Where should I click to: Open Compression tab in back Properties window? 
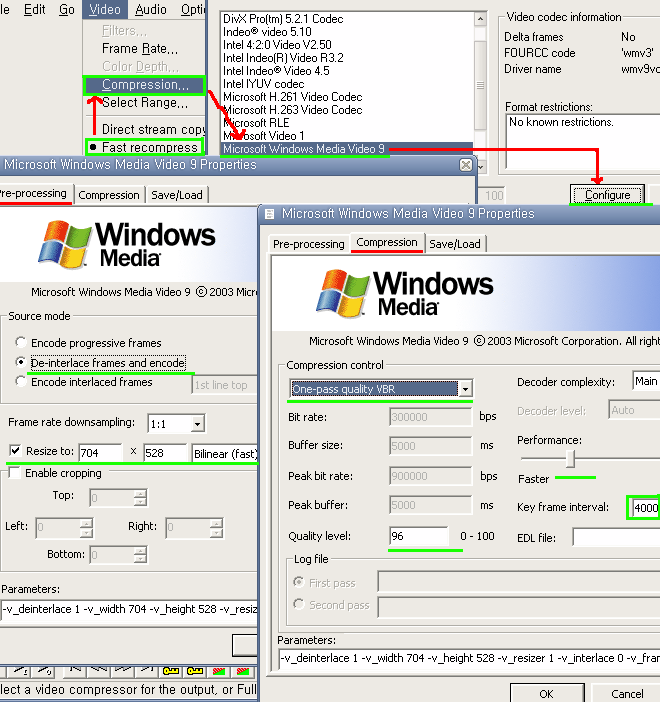[109, 195]
